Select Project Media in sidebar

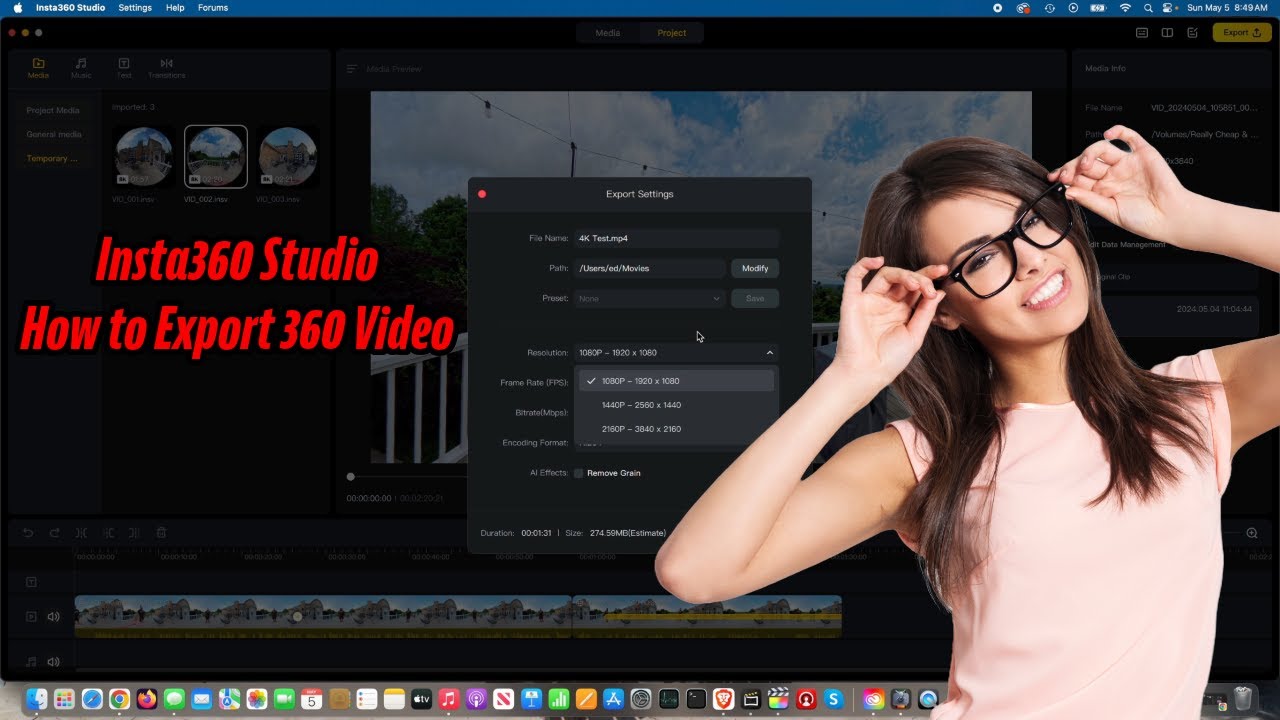click(53, 110)
